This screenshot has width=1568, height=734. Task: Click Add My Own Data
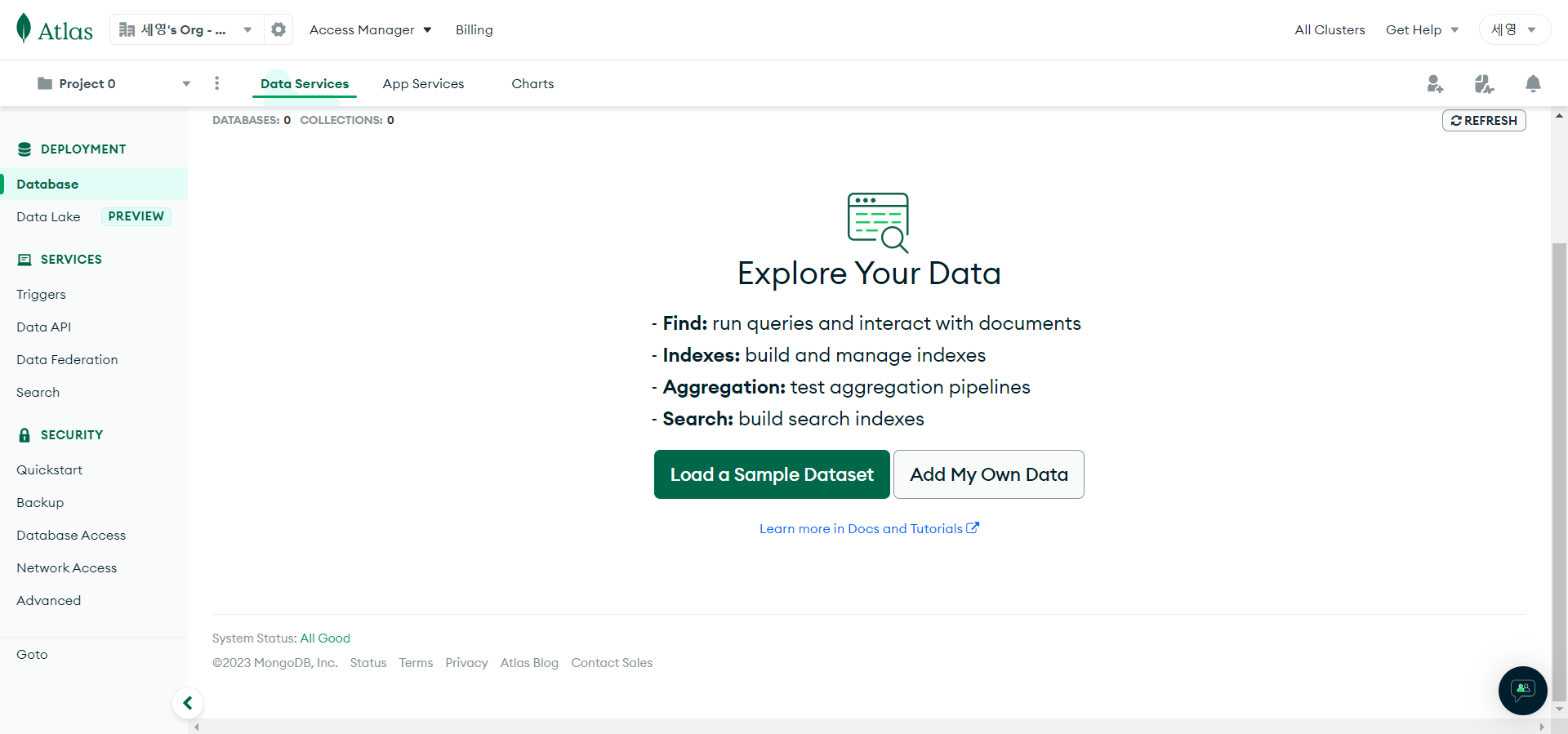989,474
